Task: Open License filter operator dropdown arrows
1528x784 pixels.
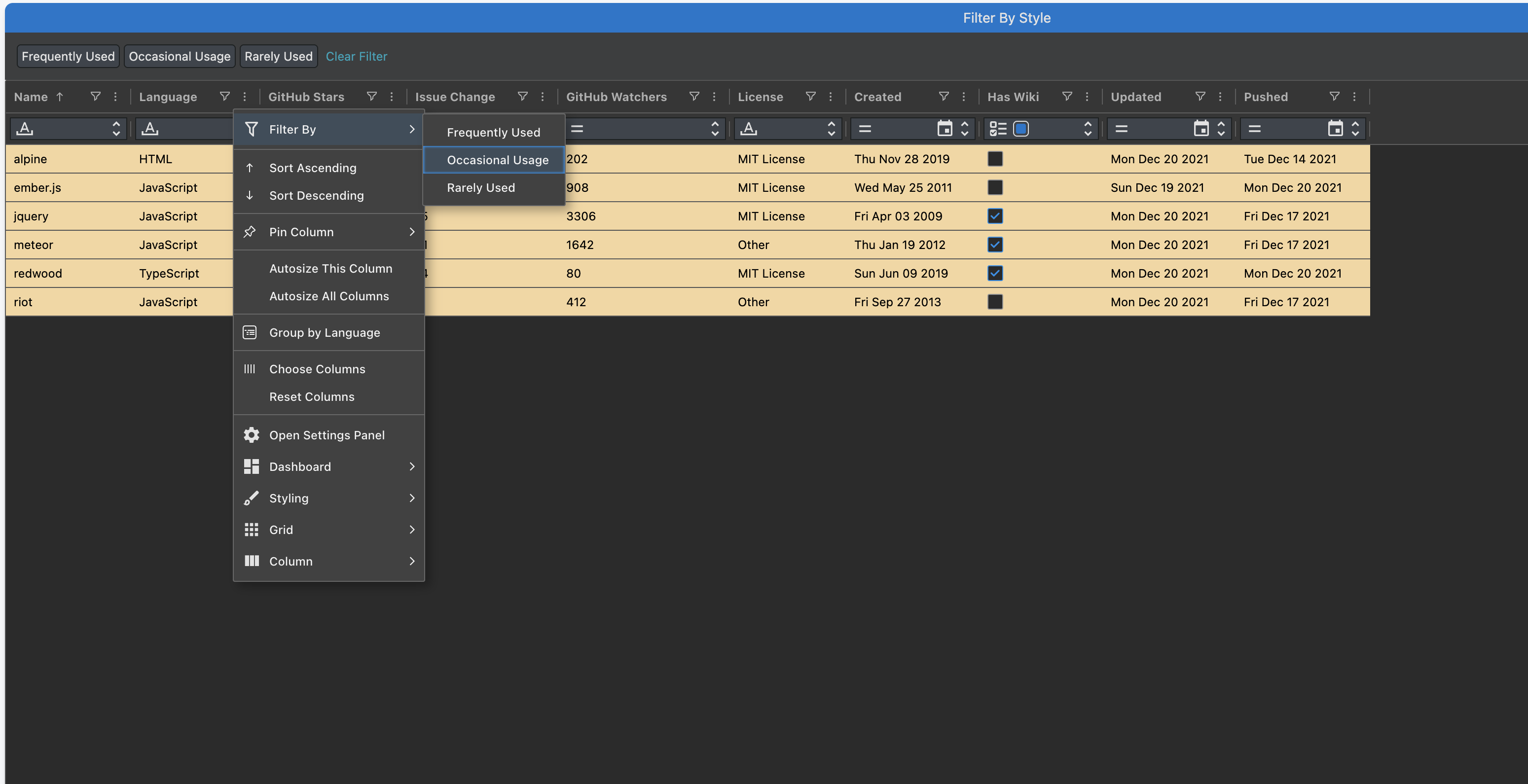Action: pyautogui.click(x=831, y=129)
